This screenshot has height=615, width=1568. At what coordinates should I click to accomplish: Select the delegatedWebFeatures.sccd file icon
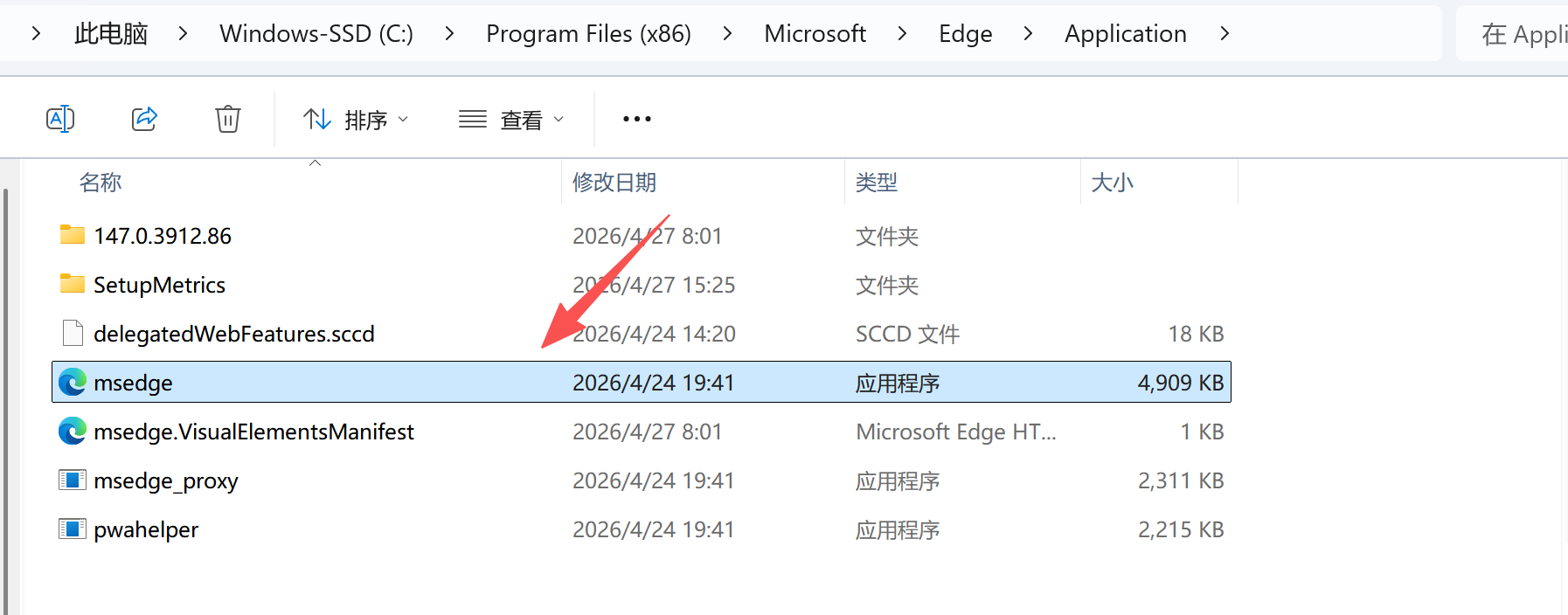73,333
